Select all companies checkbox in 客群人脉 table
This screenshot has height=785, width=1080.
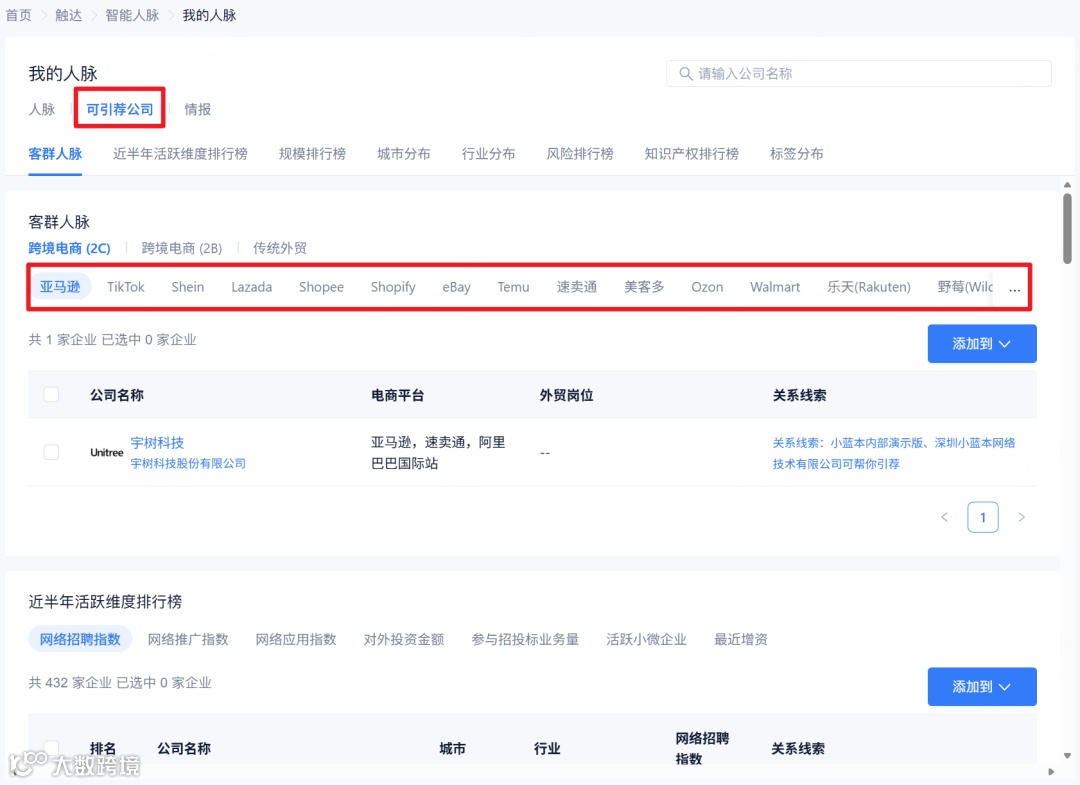(51, 395)
